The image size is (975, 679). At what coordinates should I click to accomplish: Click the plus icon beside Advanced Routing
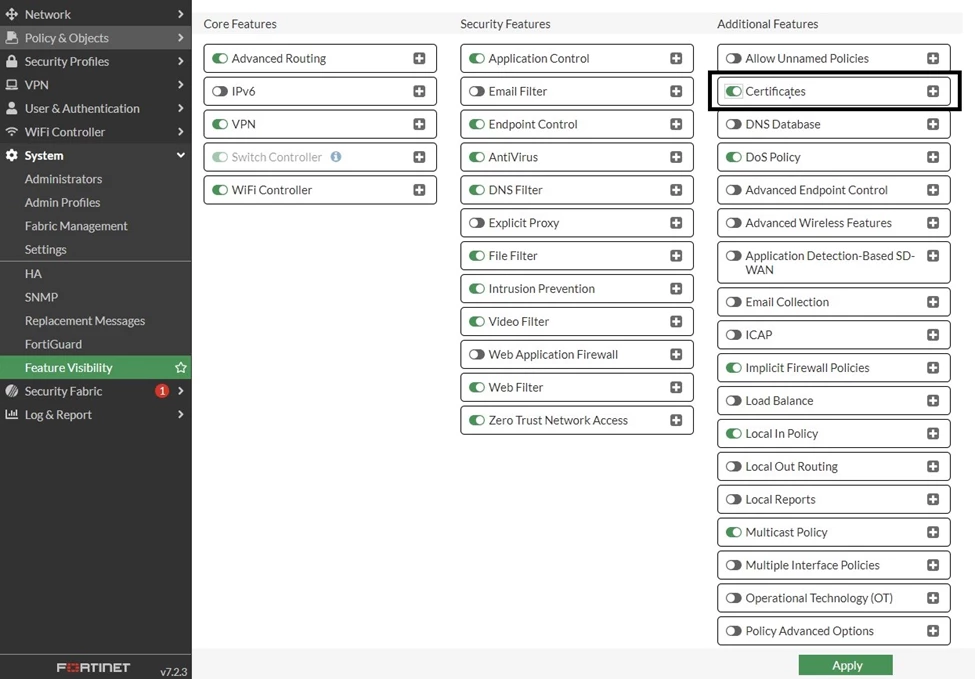tap(419, 58)
